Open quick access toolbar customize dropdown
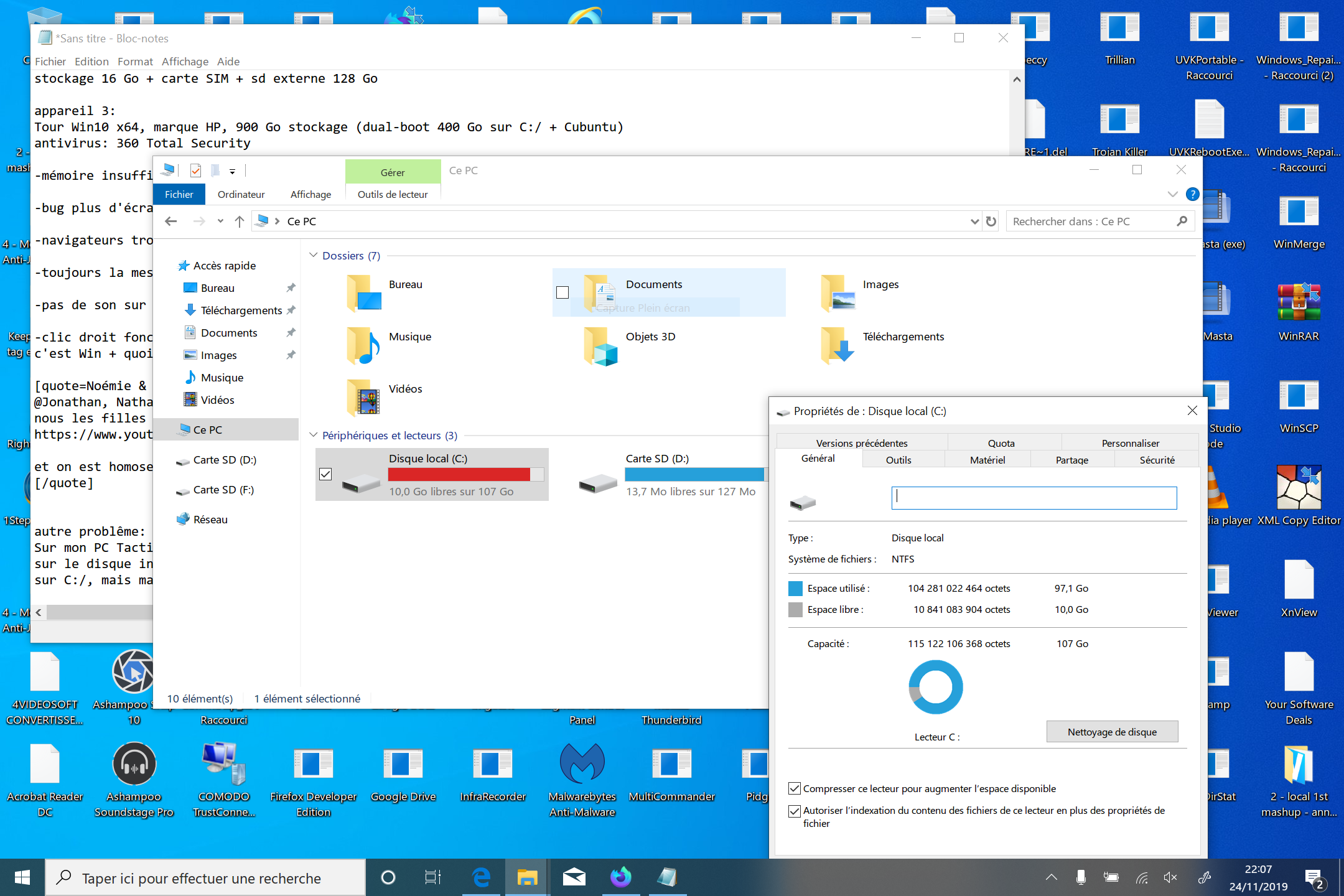The image size is (1344, 896). 232,171
